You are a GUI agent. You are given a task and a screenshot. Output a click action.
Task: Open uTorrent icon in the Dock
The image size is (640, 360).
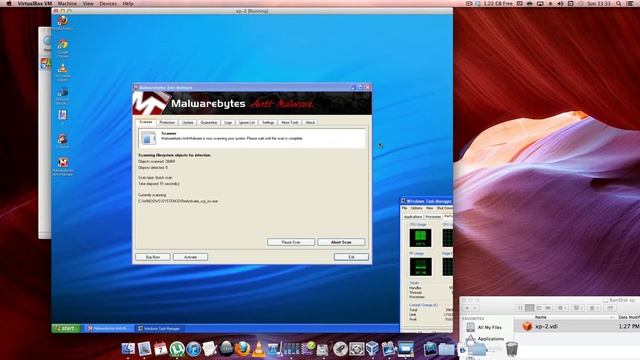pos(177,349)
